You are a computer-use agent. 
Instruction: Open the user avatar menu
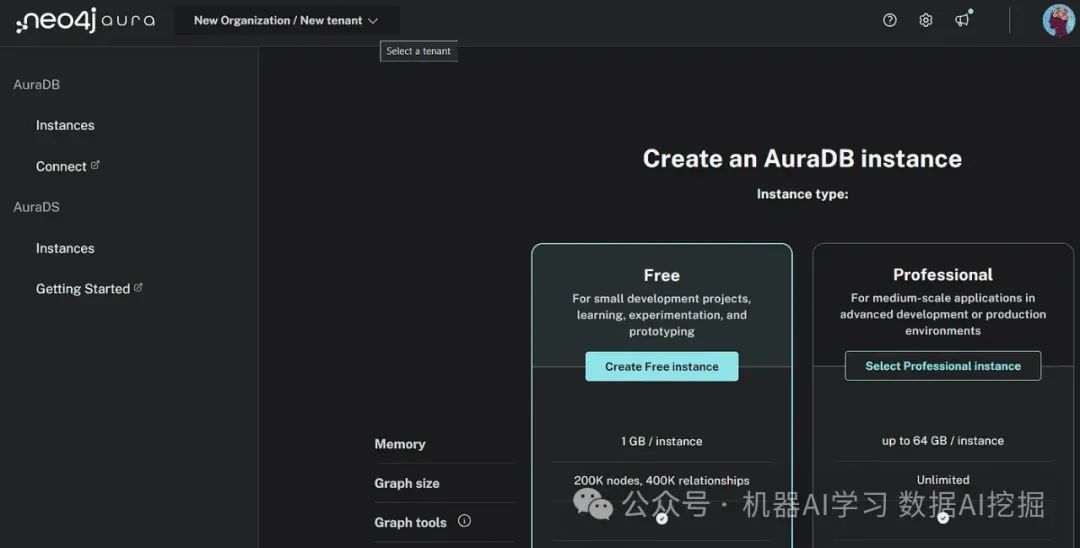coord(1058,20)
